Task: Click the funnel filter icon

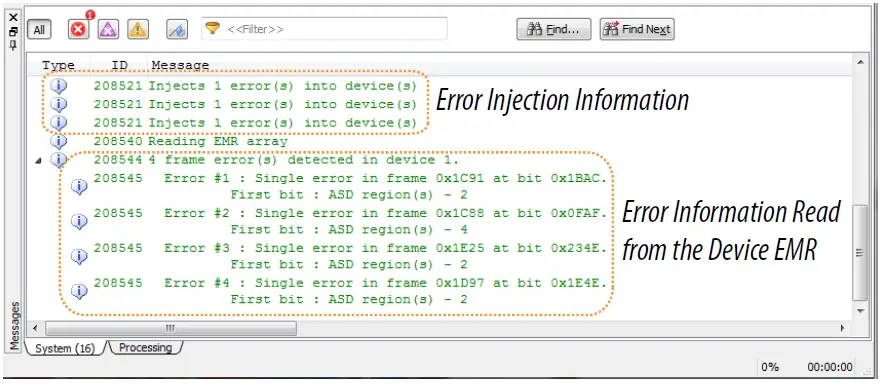Action: click(212, 28)
